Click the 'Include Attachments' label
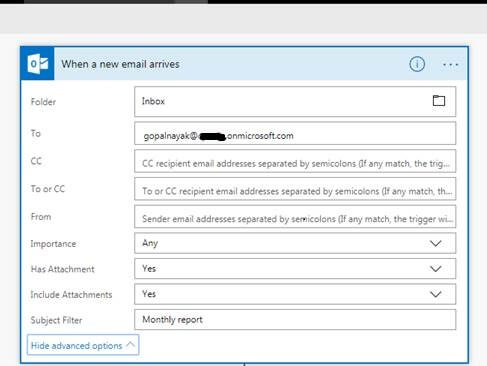Screen dimensions: 487x366 (71, 295)
